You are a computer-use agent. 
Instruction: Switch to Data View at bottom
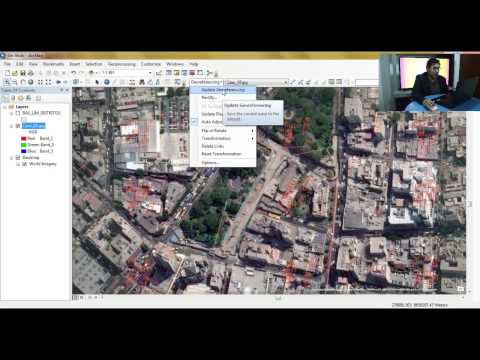tap(76, 297)
